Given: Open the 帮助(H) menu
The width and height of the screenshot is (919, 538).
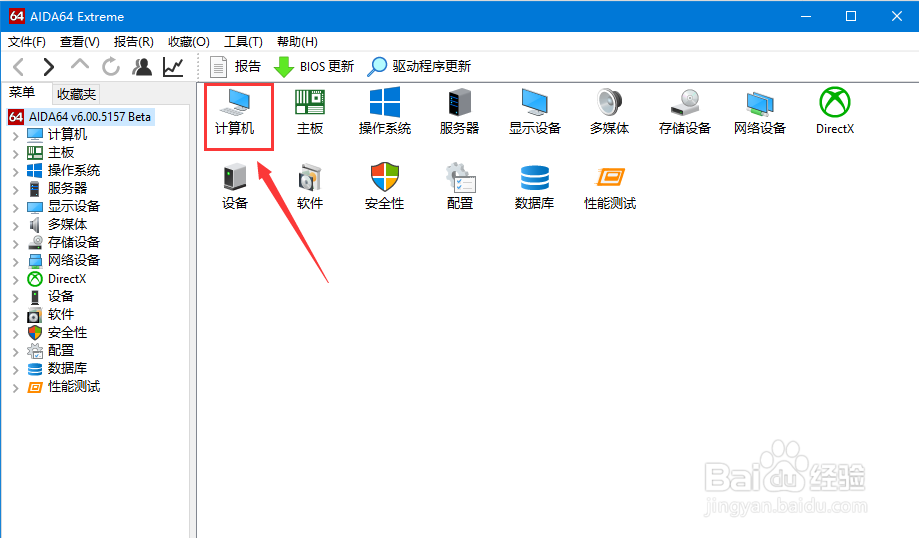Looking at the screenshot, I should [x=297, y=42].
